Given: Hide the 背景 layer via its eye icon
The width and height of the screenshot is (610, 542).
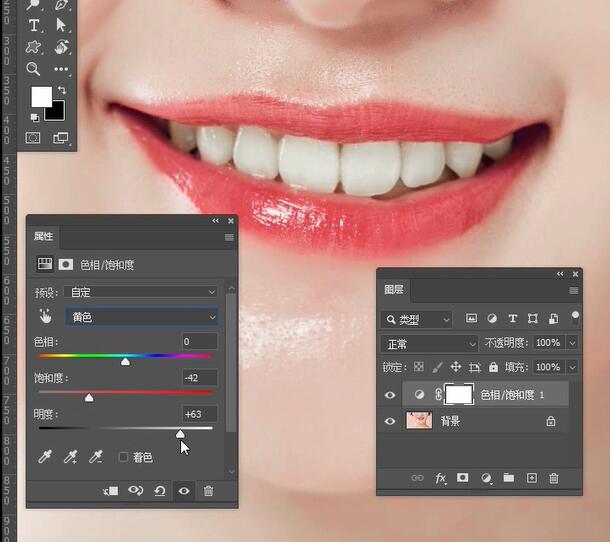Looking at the screenshot, I should [391, 422].
